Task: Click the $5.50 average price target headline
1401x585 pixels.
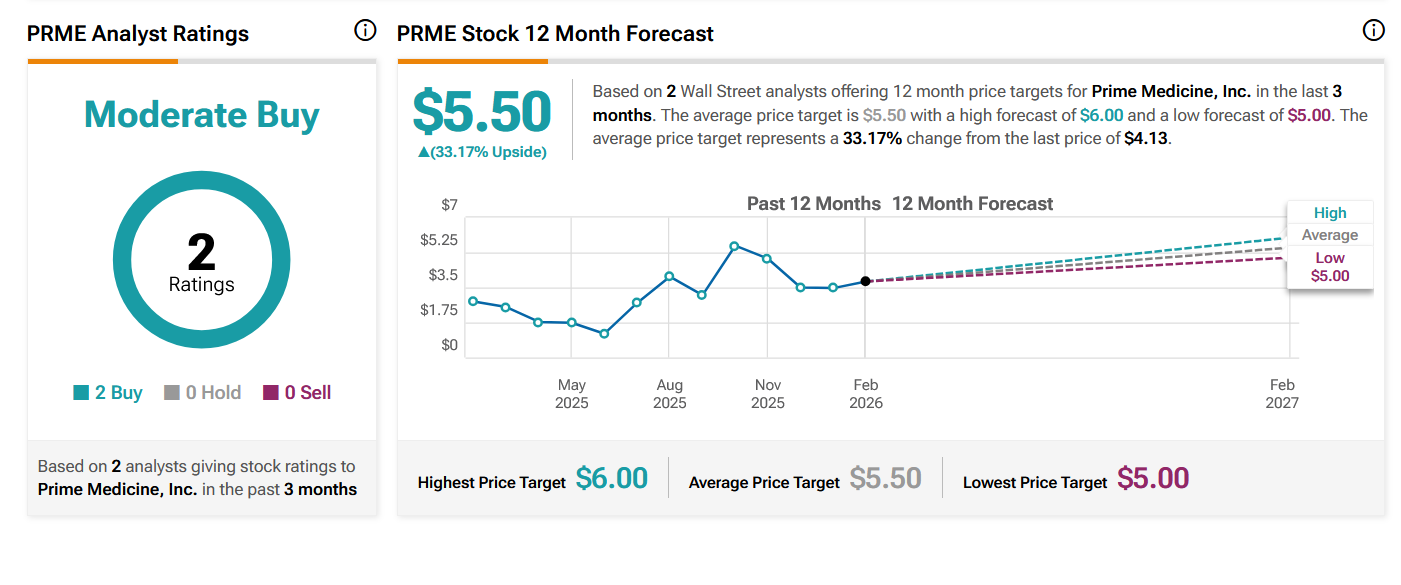Action: tap(482, 111)
